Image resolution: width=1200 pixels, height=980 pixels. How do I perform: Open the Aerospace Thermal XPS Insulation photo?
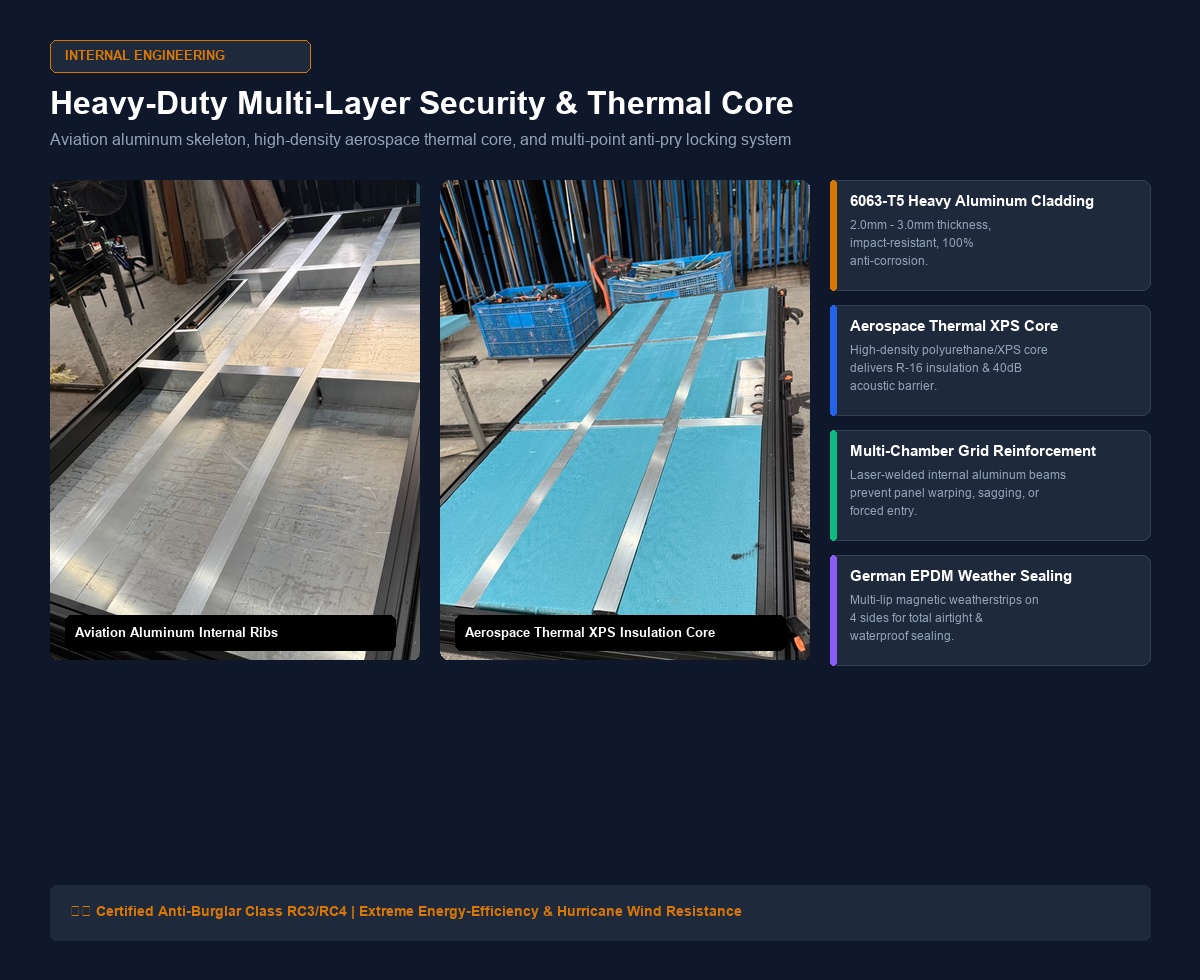625,420
